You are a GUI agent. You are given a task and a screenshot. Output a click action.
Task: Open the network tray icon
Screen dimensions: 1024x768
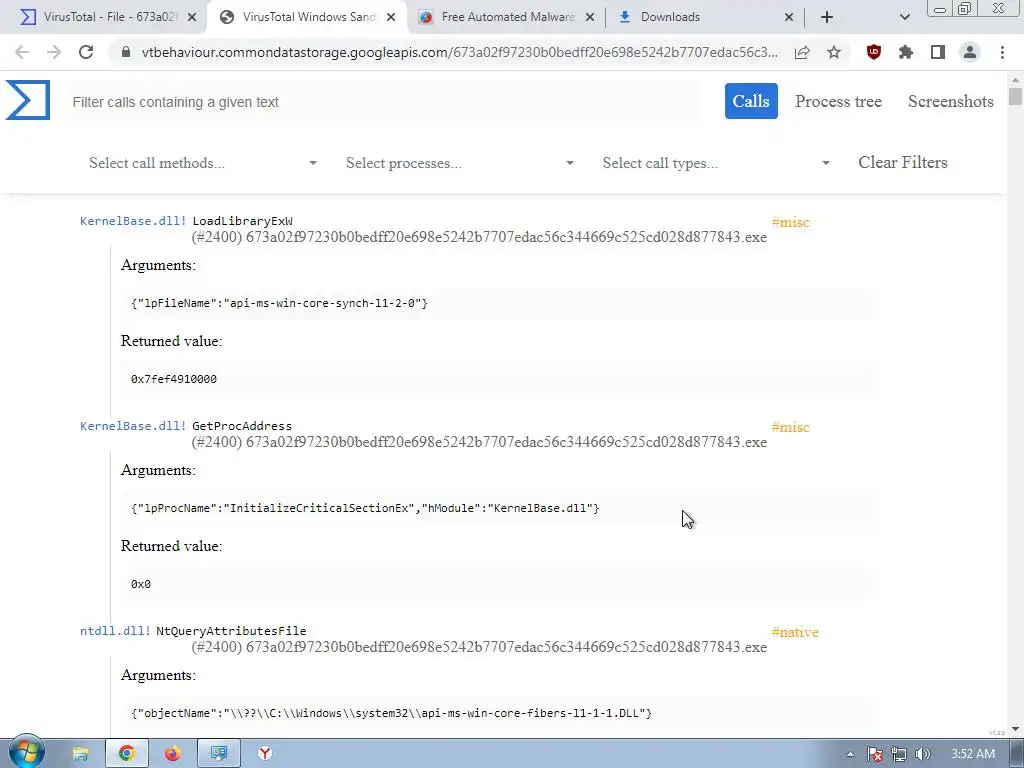tap(899, 754)
